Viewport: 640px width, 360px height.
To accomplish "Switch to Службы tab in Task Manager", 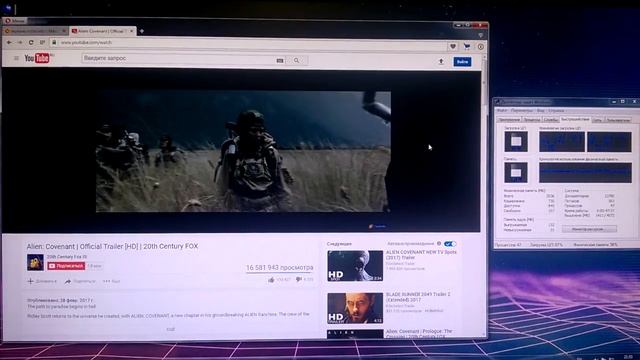I will (551, 120).
